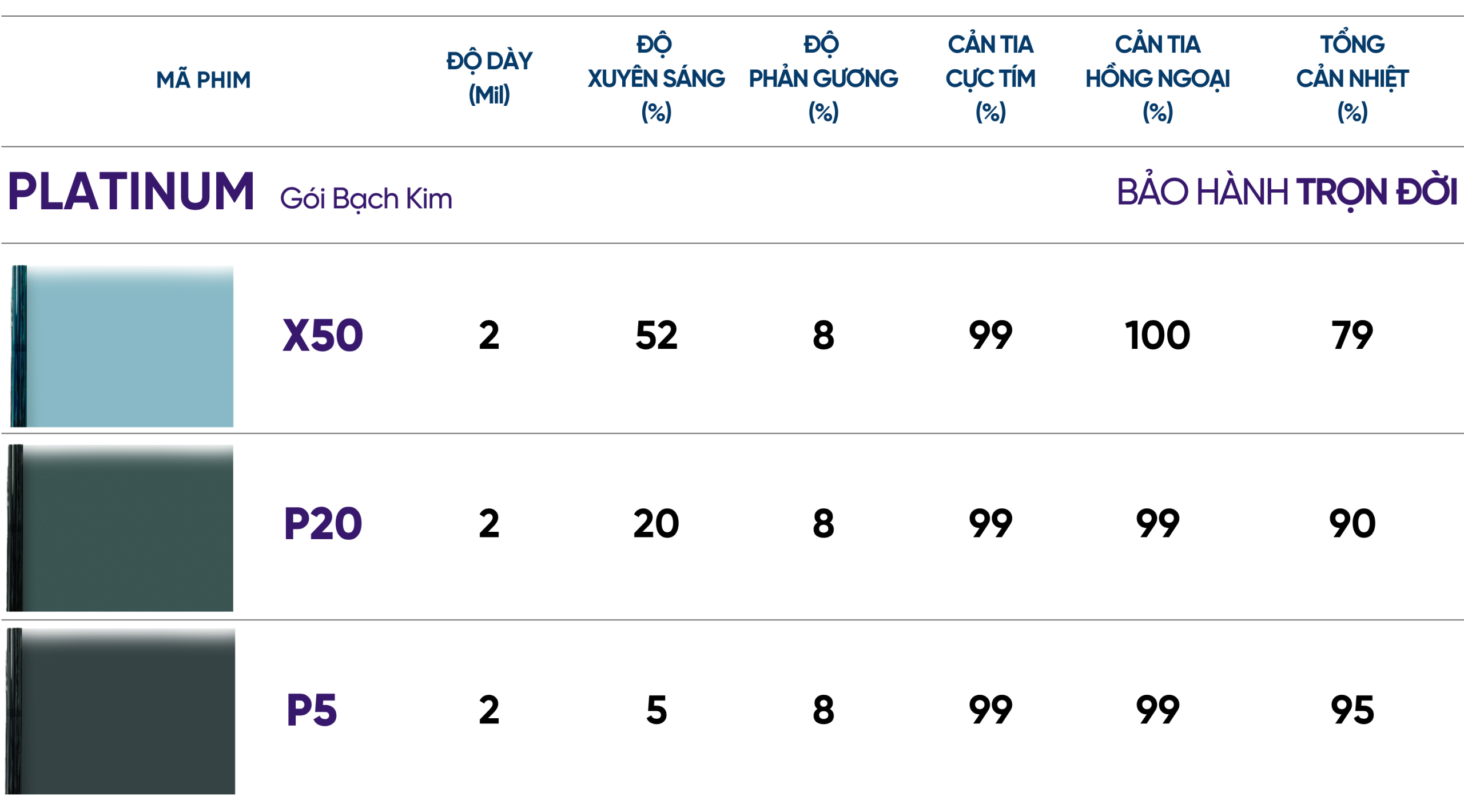
Task: Click the ĐỘ DÀY (Mil) column header
Action: pyautogui.click(x=489, y=78)
